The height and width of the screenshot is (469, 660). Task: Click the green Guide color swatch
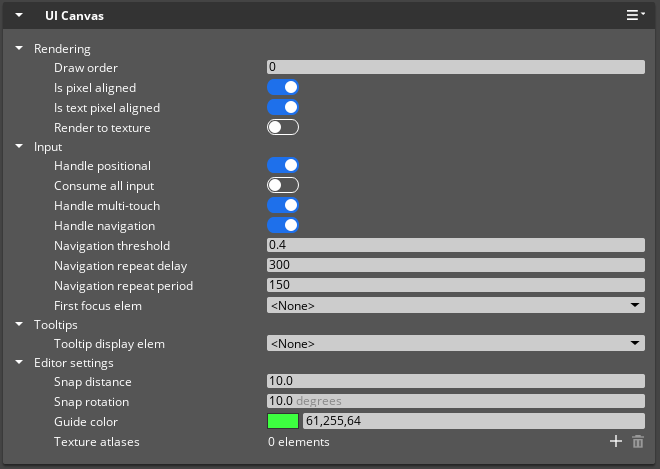point(283,421)
